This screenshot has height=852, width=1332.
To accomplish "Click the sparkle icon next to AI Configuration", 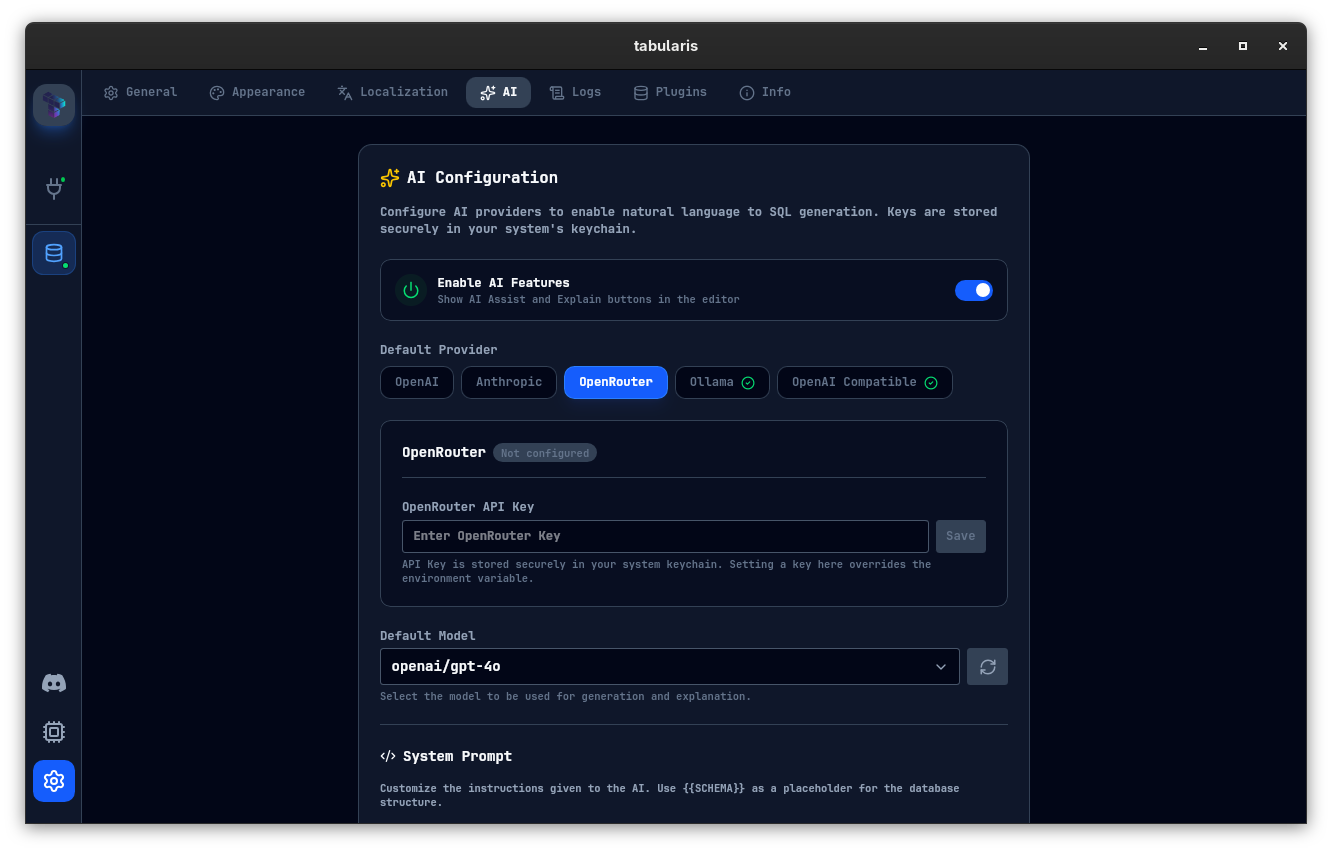I will pos(388,178).
